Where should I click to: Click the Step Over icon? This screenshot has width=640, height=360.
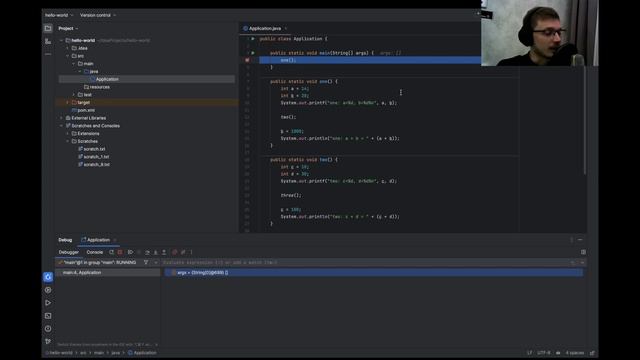(147, 252)
